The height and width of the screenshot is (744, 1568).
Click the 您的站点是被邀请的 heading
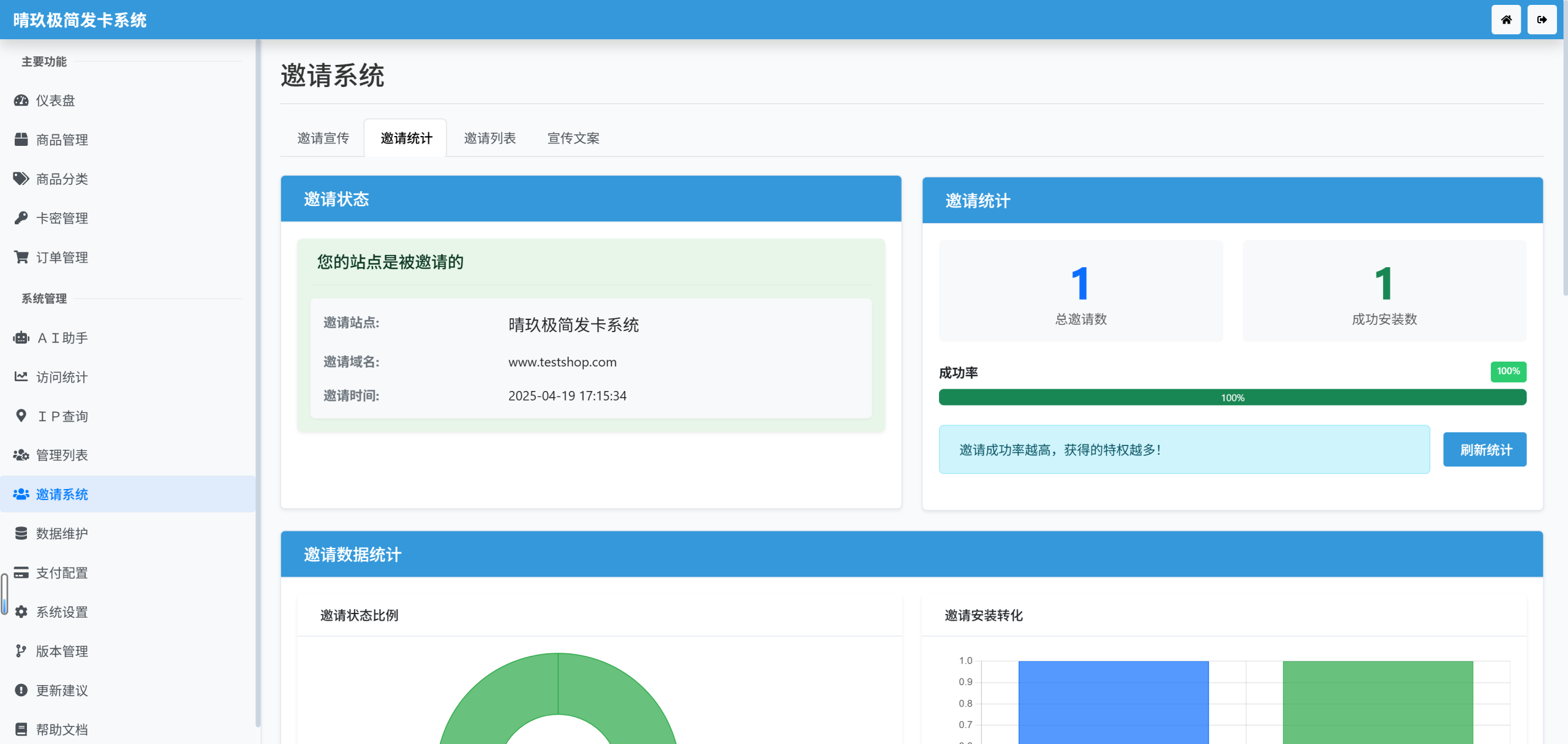pos(390,262)
